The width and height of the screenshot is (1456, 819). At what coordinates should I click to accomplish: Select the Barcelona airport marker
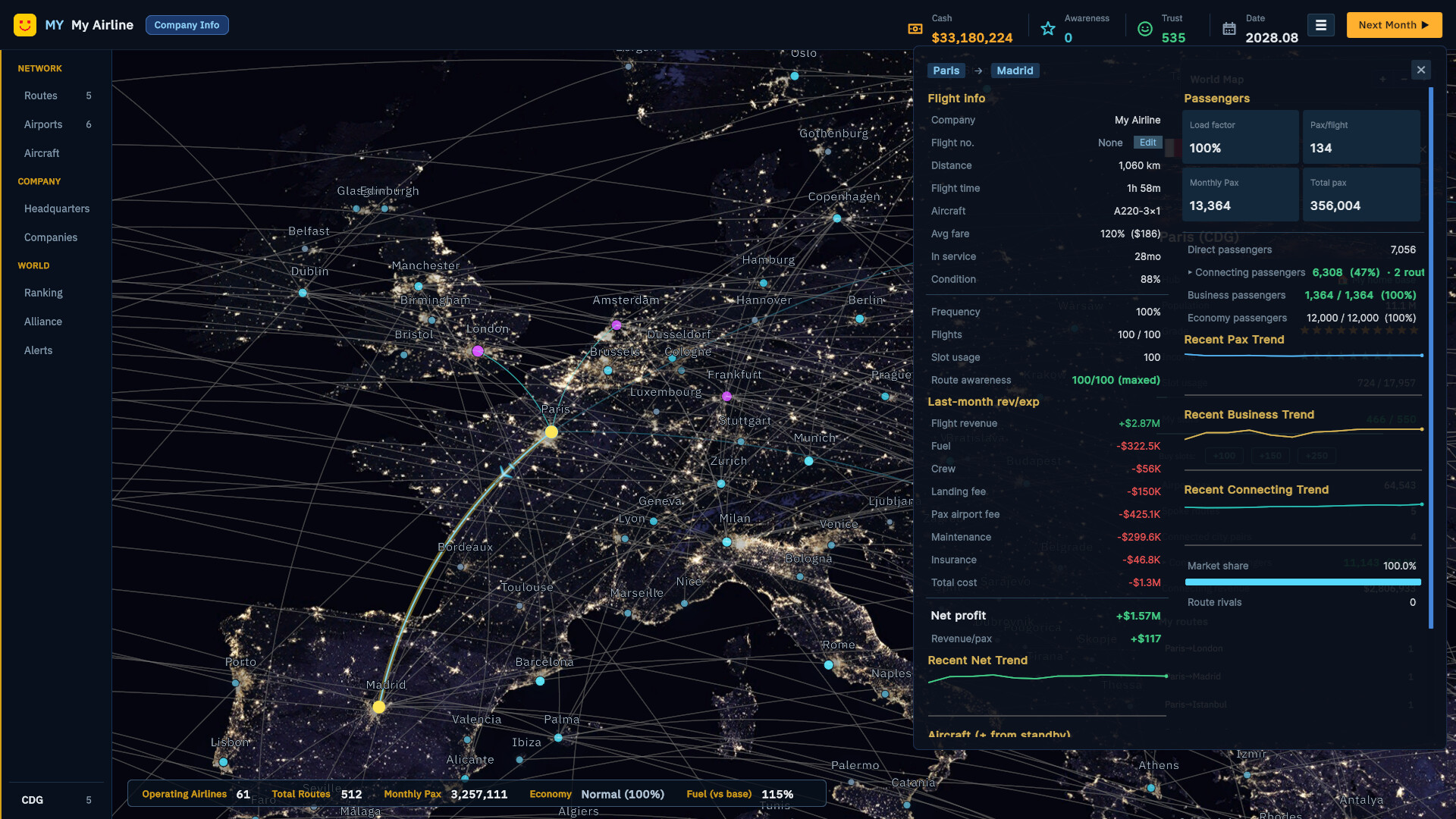pos(540,681)
